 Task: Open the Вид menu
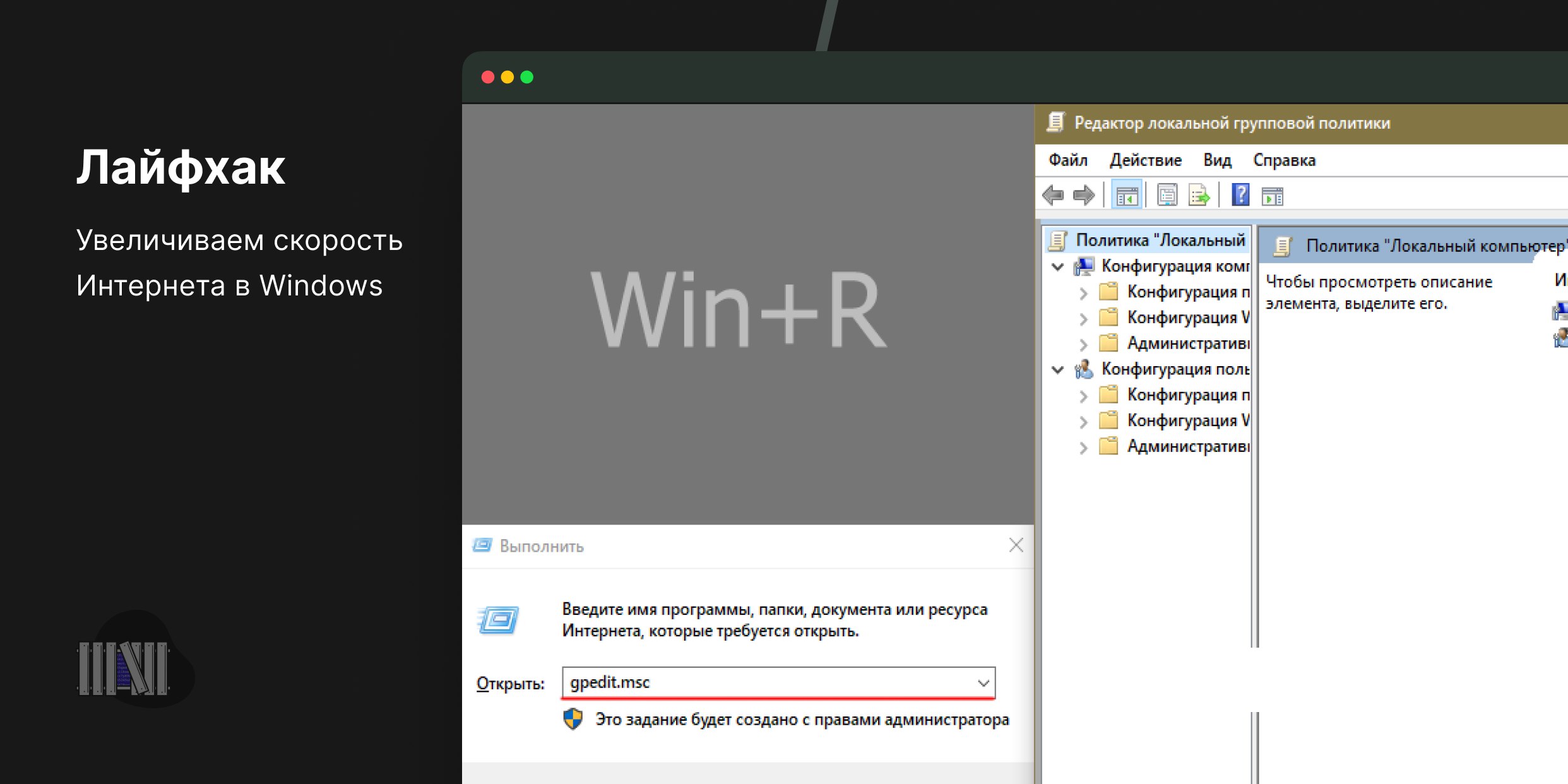coord(1217,160)
